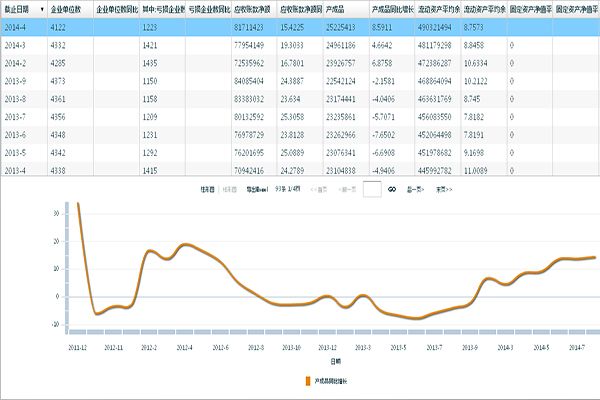
Task: Select the highlighted 2014-4 date row
Action: tap(300, 28)
